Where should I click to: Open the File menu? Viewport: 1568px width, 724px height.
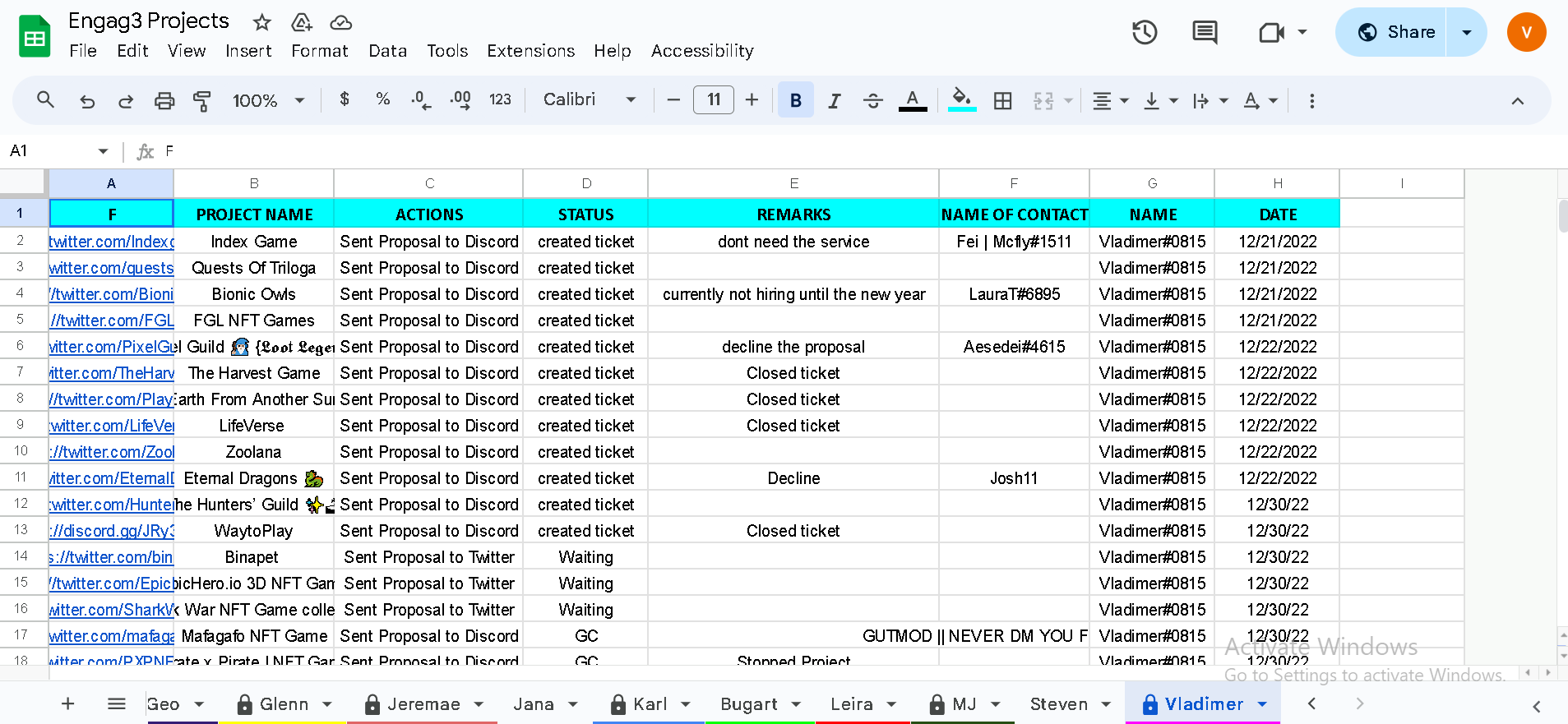pos(83,51)
